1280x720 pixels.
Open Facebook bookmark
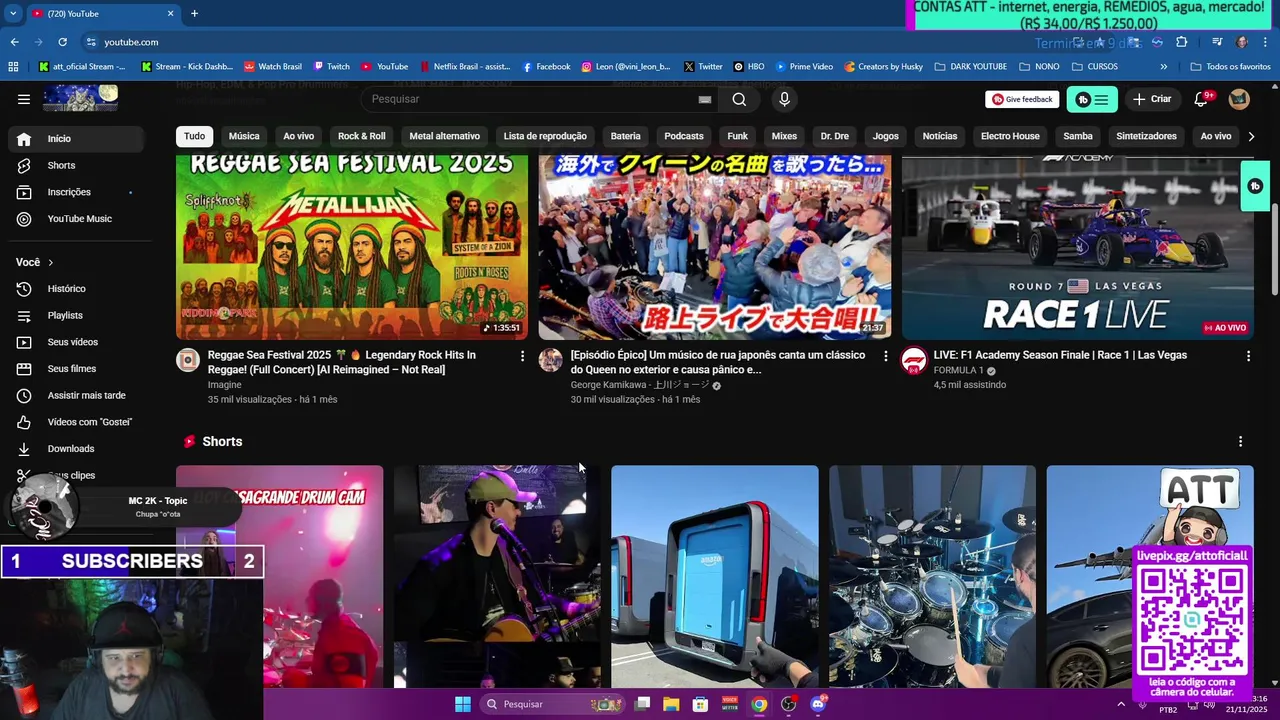[x=546, y=67]
